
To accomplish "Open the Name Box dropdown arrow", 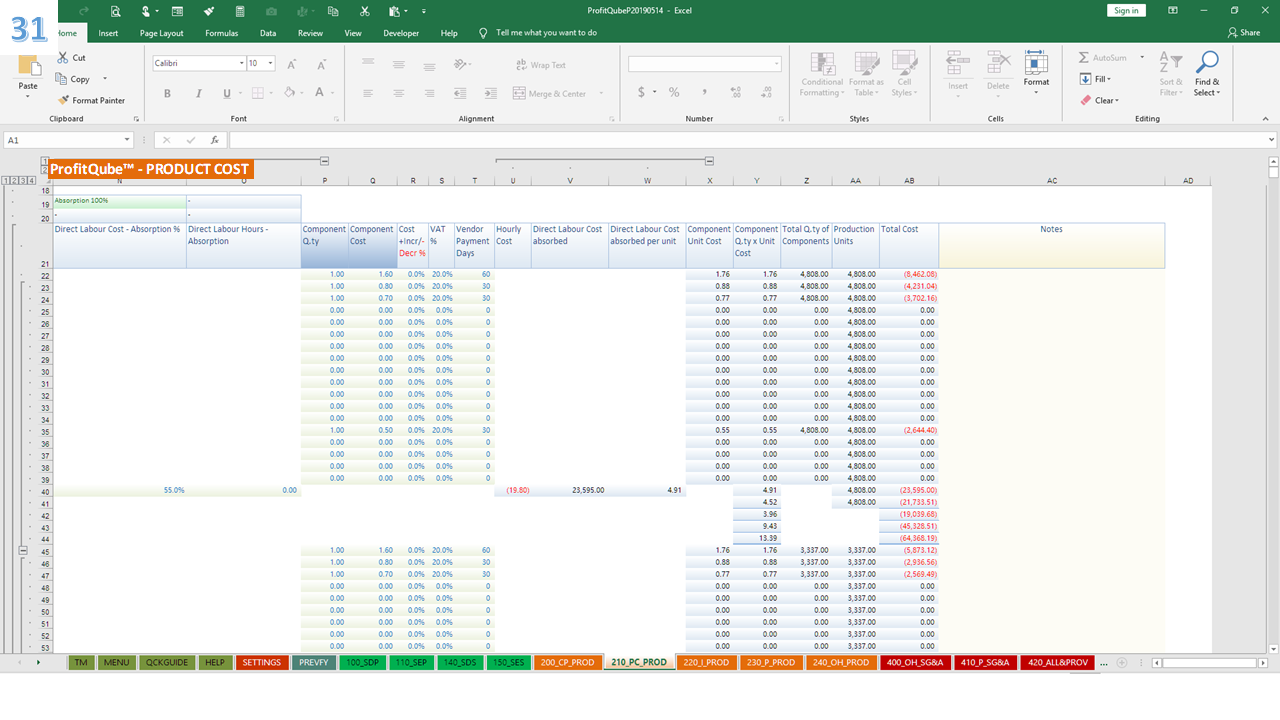I will [127, 140].
